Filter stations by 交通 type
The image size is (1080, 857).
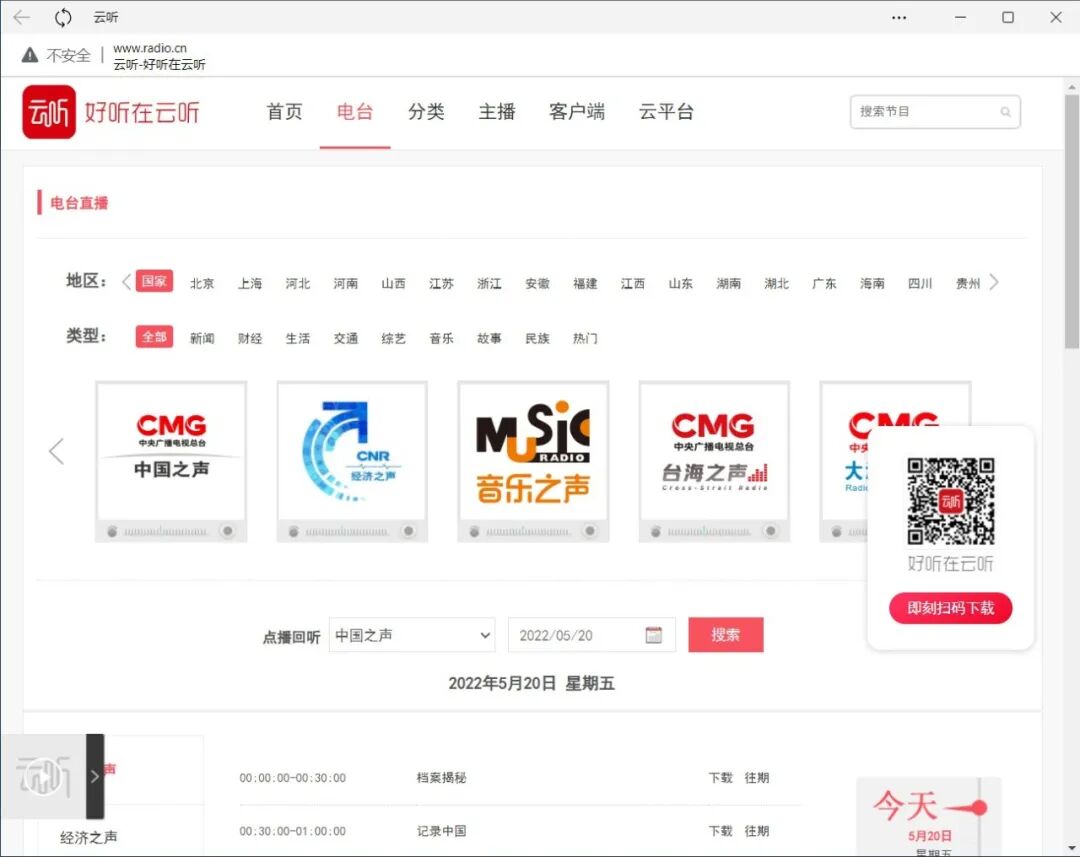tap(346, 338)
